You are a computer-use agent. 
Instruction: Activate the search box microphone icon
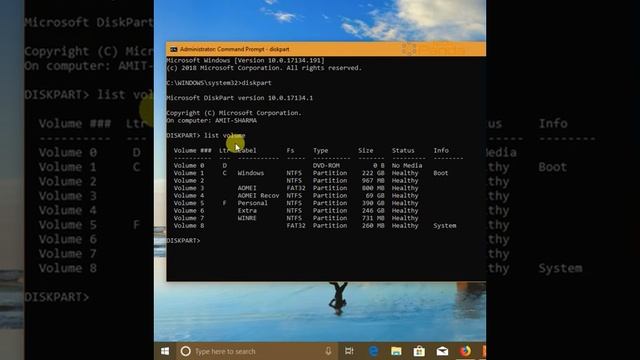[x=328, y=351]
